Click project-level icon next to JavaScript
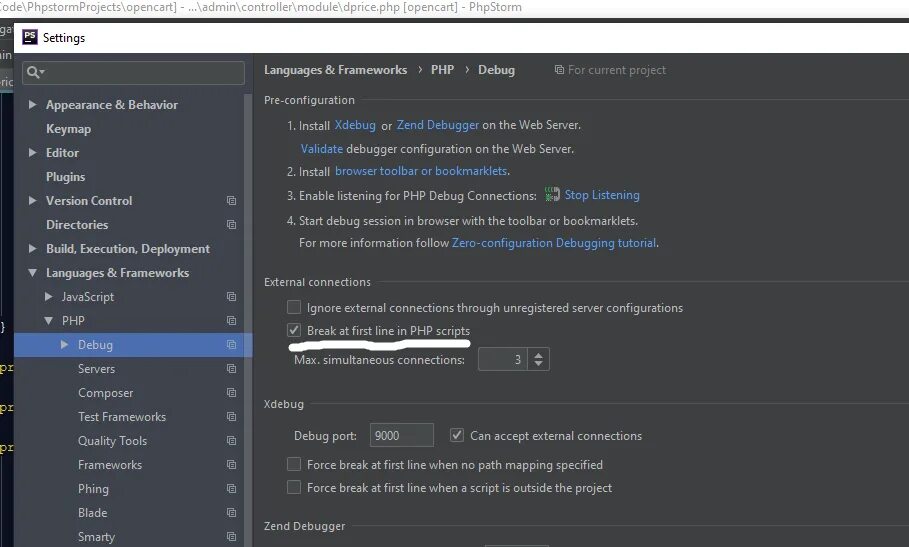The image size is (909, 547). point(231,297)
